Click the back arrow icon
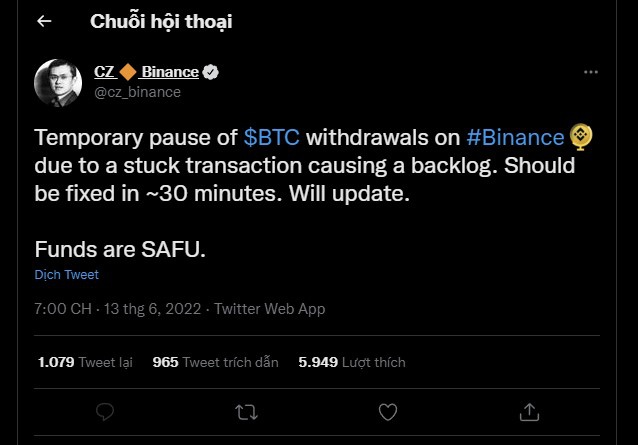 44,21
